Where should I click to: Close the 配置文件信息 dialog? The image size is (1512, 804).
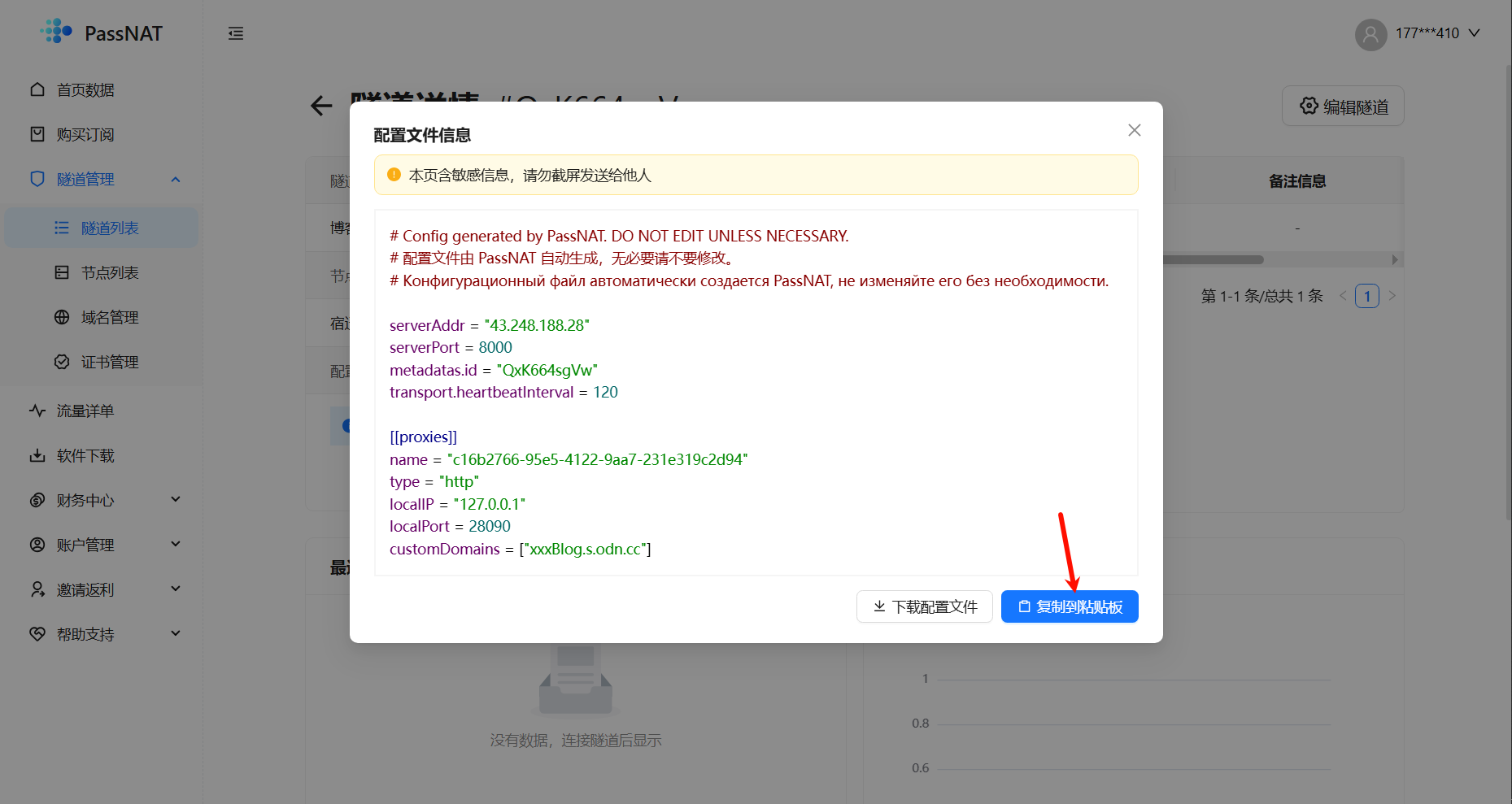[1134, 130]
